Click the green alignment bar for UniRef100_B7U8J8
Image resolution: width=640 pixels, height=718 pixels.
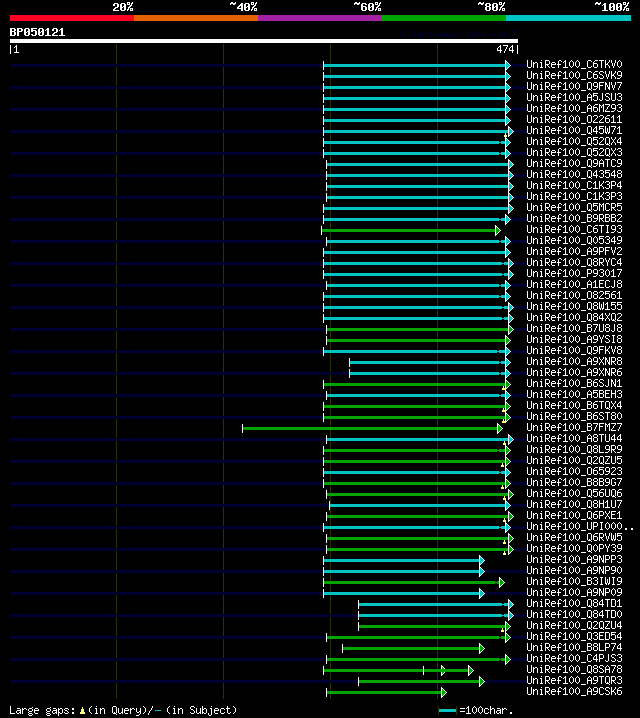pyautogui.click(x=420, y=329)
